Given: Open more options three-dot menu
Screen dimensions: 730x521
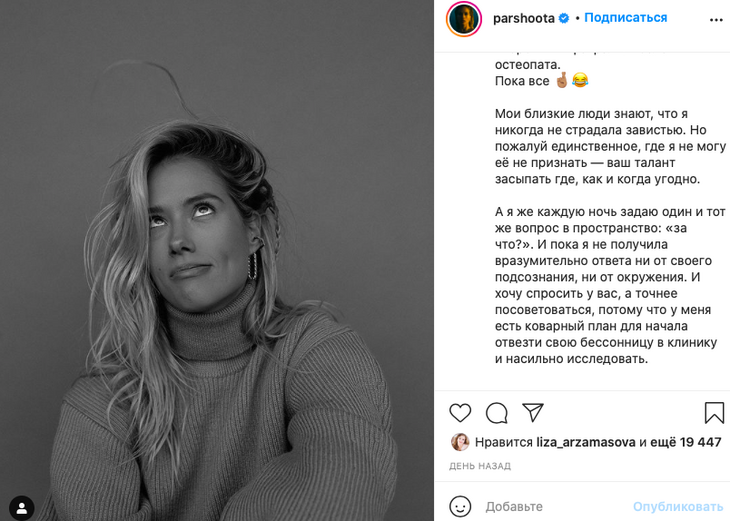Looking at the screenshot, I should 716,20.
